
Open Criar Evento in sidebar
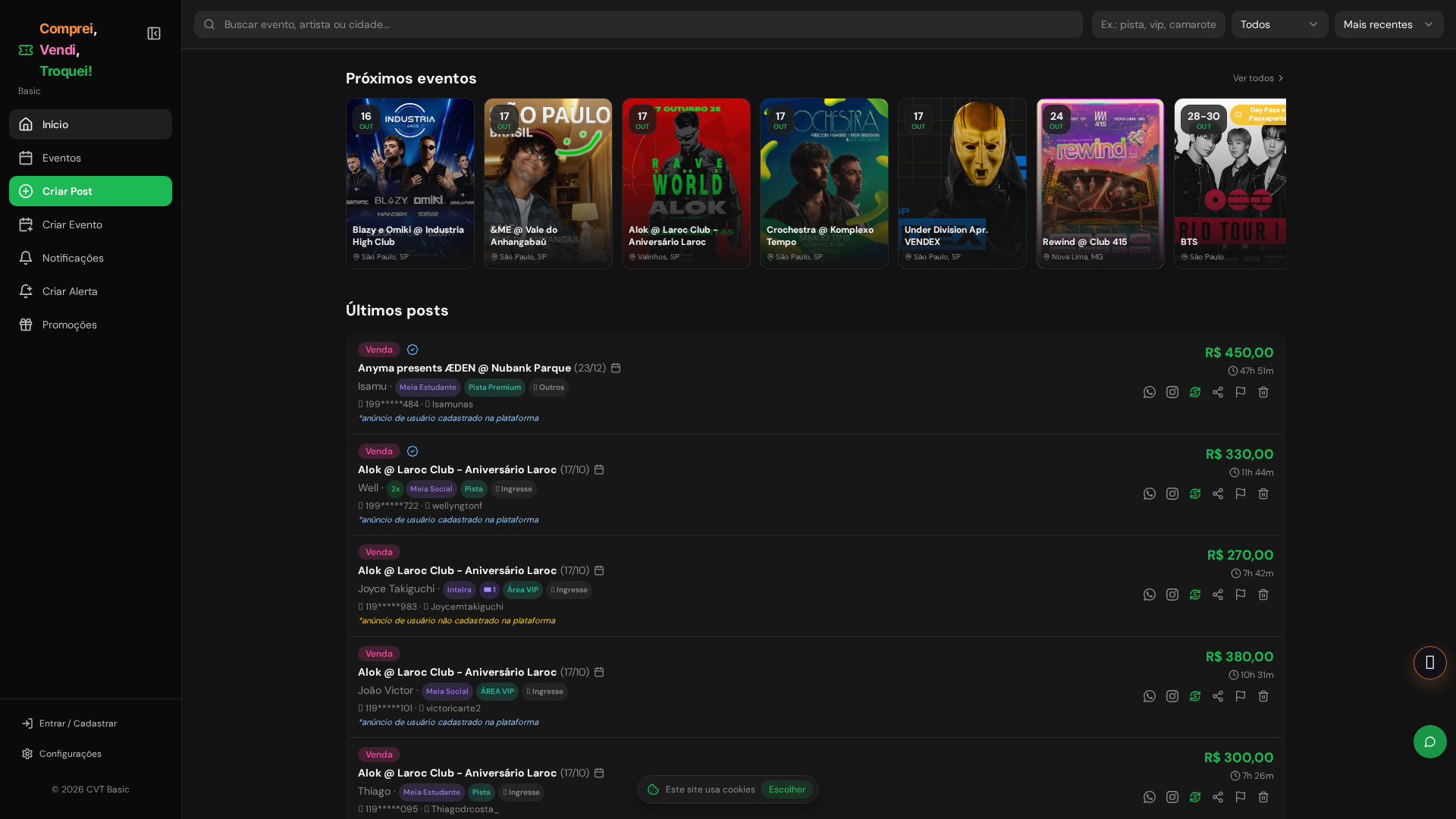pyautogui.click(x=90, y=224)
